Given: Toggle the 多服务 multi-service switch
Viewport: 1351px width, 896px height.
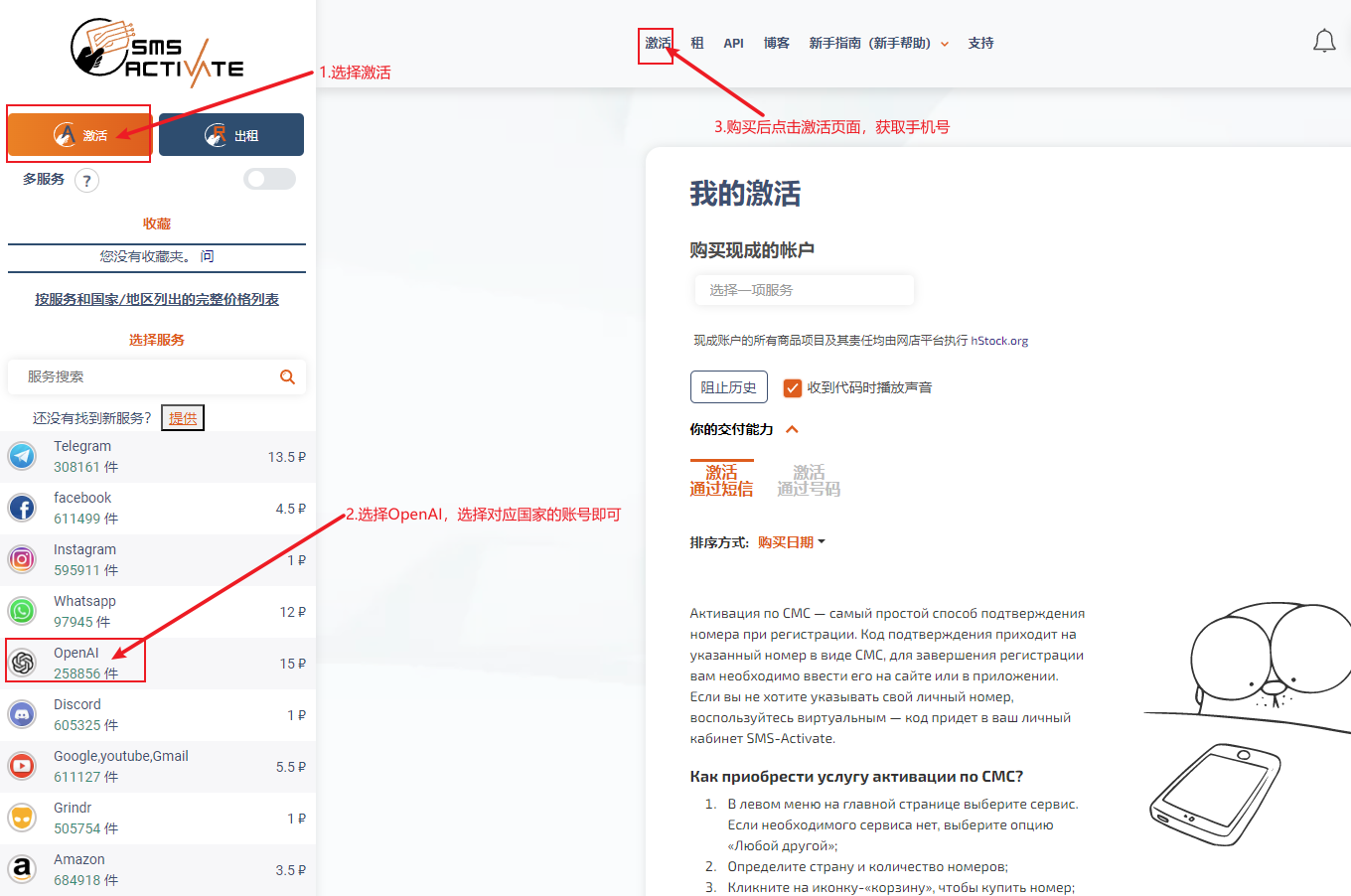Looking at the screenshot, I should pyautogui.click(x=269, y=179).
